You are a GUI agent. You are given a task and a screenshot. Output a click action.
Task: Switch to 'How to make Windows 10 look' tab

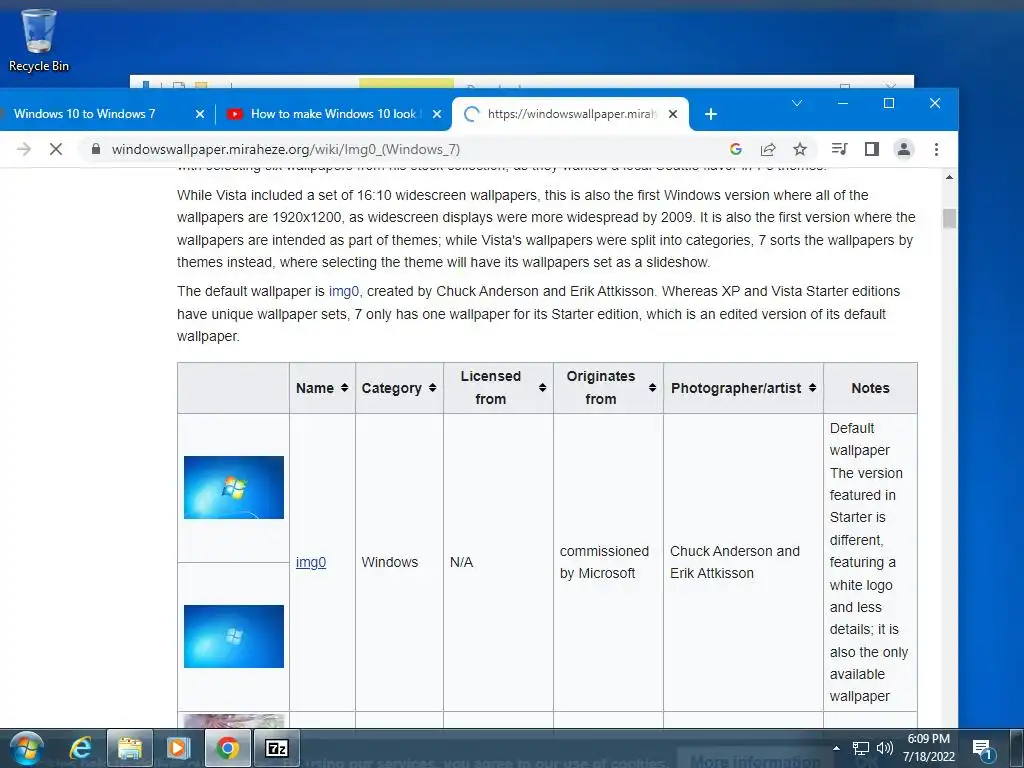click(333, 114)
